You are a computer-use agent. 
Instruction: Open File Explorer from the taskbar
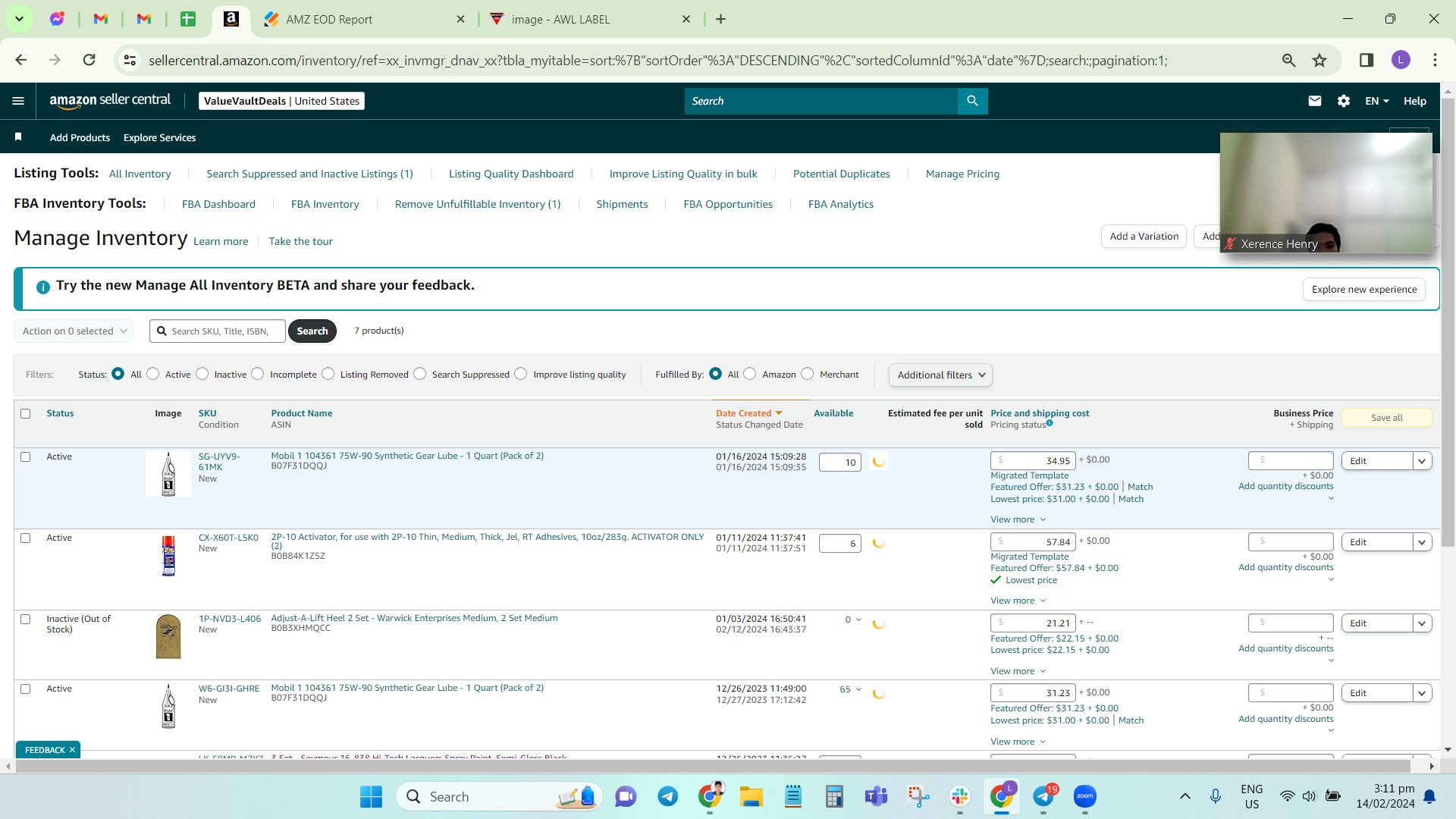pos(752,796)
